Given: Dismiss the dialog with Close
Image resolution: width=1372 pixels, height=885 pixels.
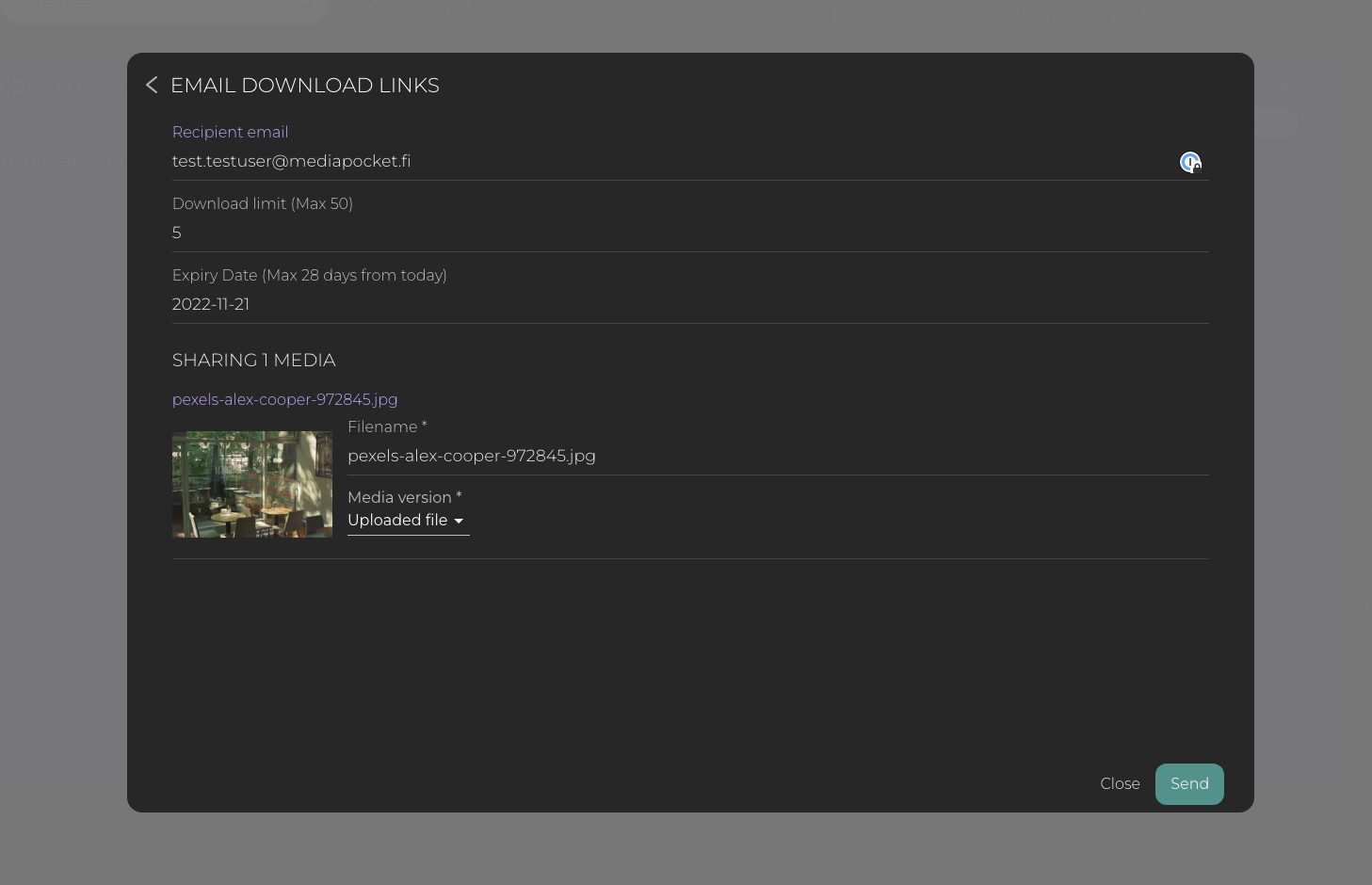Looking at the screenshot, I should 1120,784.
